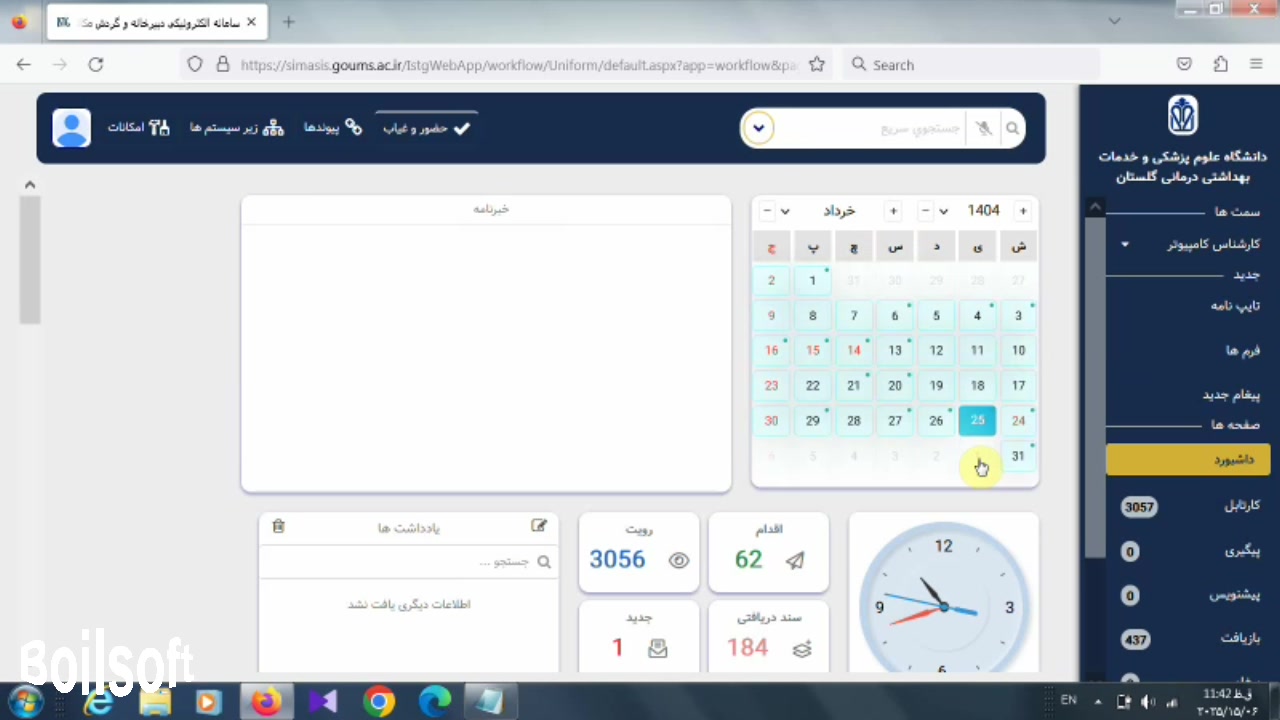Create a new note with edit icon
This screenshot has width=1280, height=720.
539,526
